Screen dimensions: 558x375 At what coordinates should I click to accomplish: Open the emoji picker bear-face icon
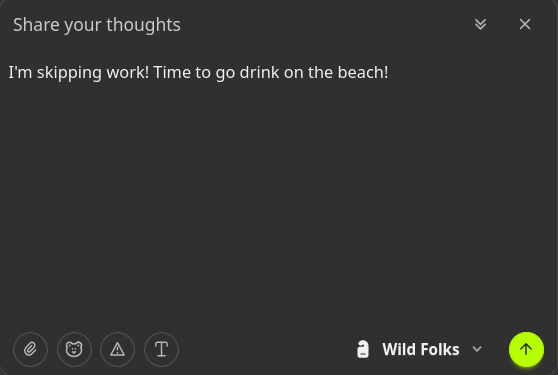pyautogui.click(x=74, y=349)
